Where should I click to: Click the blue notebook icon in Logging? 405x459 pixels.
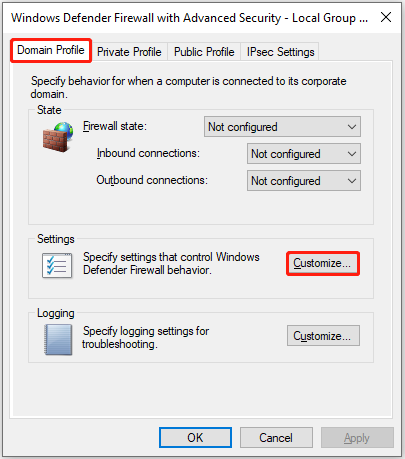coord(58,339)
